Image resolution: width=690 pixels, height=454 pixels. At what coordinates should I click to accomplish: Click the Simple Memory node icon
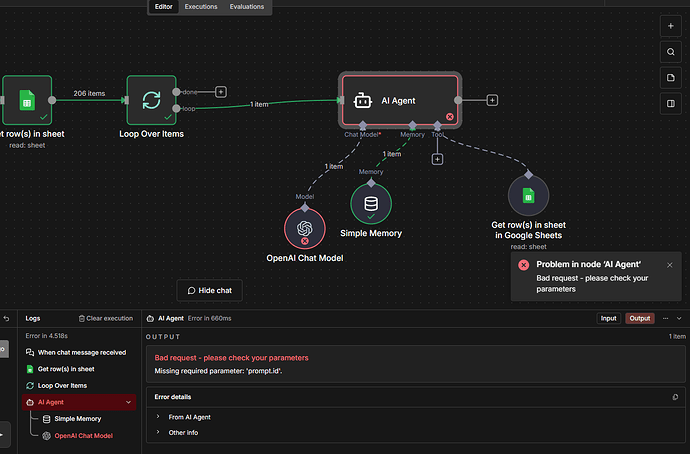click(371, 203)
